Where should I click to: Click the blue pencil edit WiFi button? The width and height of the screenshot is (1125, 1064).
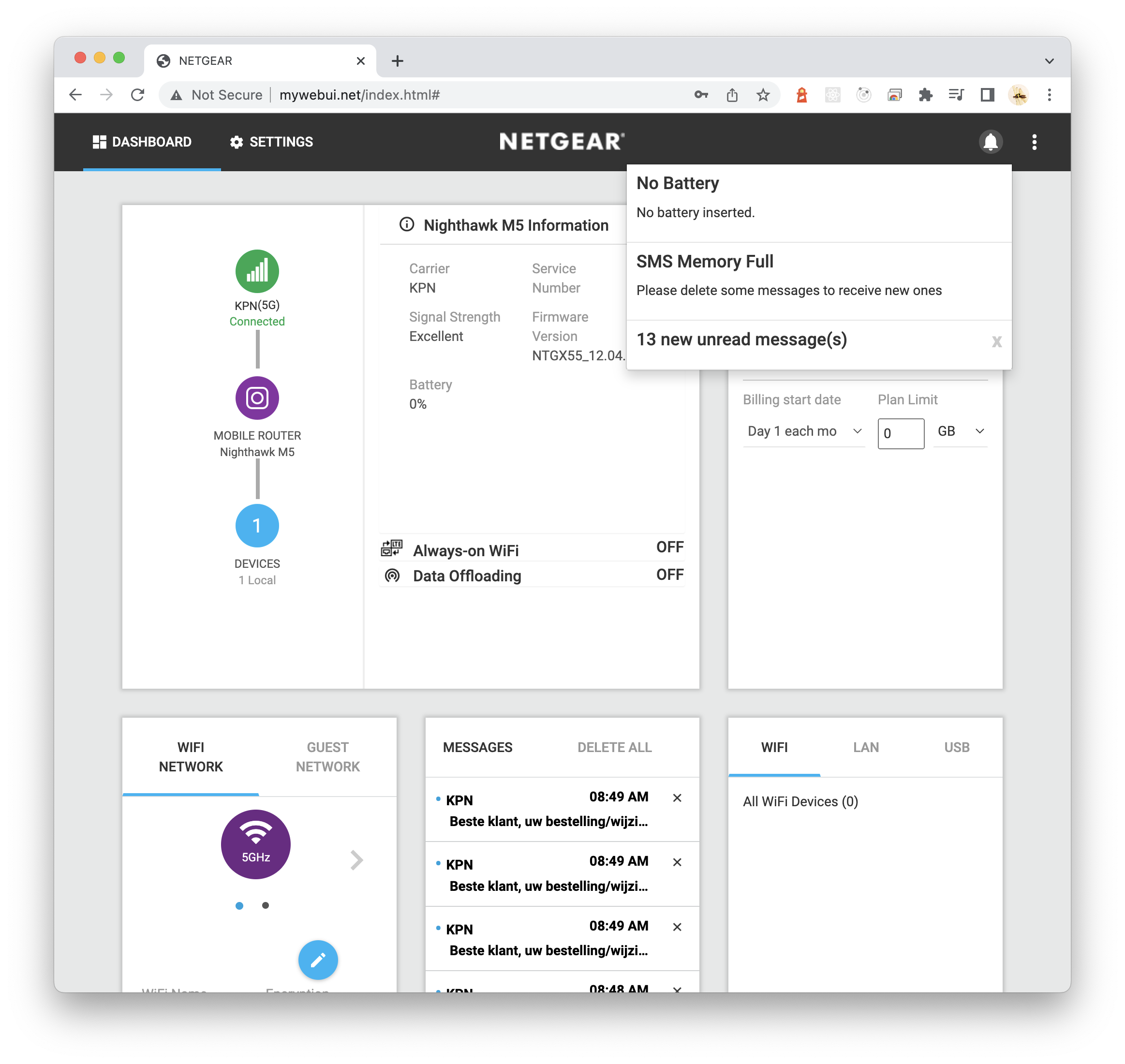point(318,960)
